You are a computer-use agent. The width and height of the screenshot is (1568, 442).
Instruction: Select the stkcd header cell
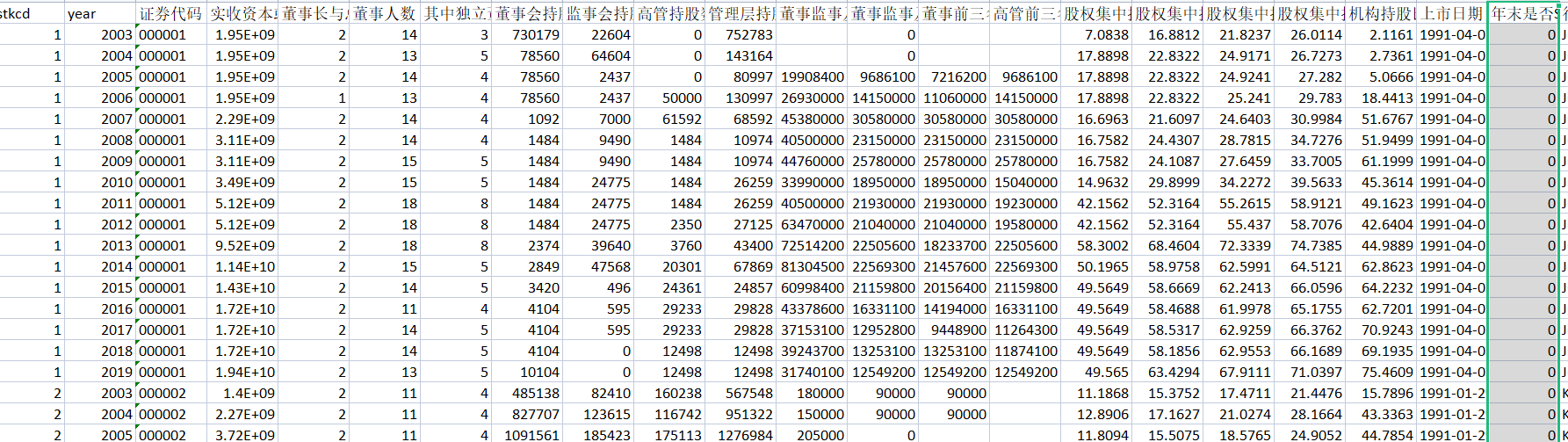coord(32,13)
